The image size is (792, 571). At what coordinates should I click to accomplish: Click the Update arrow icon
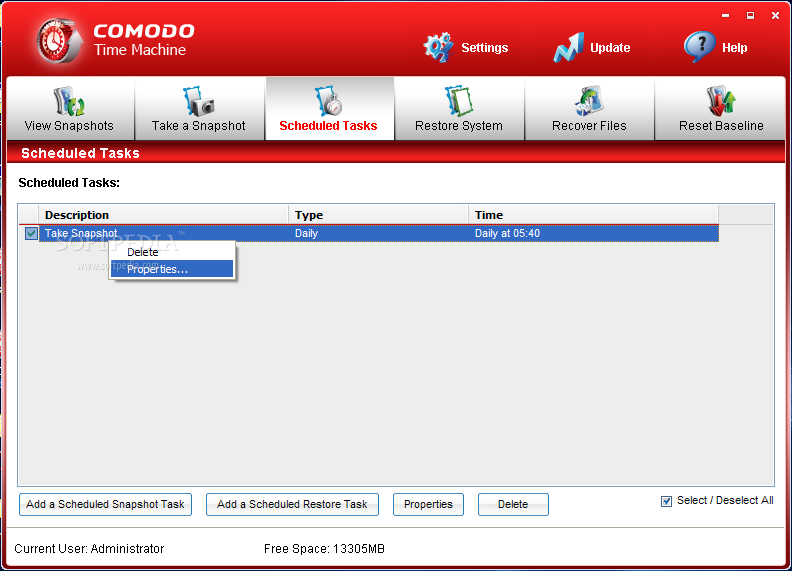coord(569,47)
